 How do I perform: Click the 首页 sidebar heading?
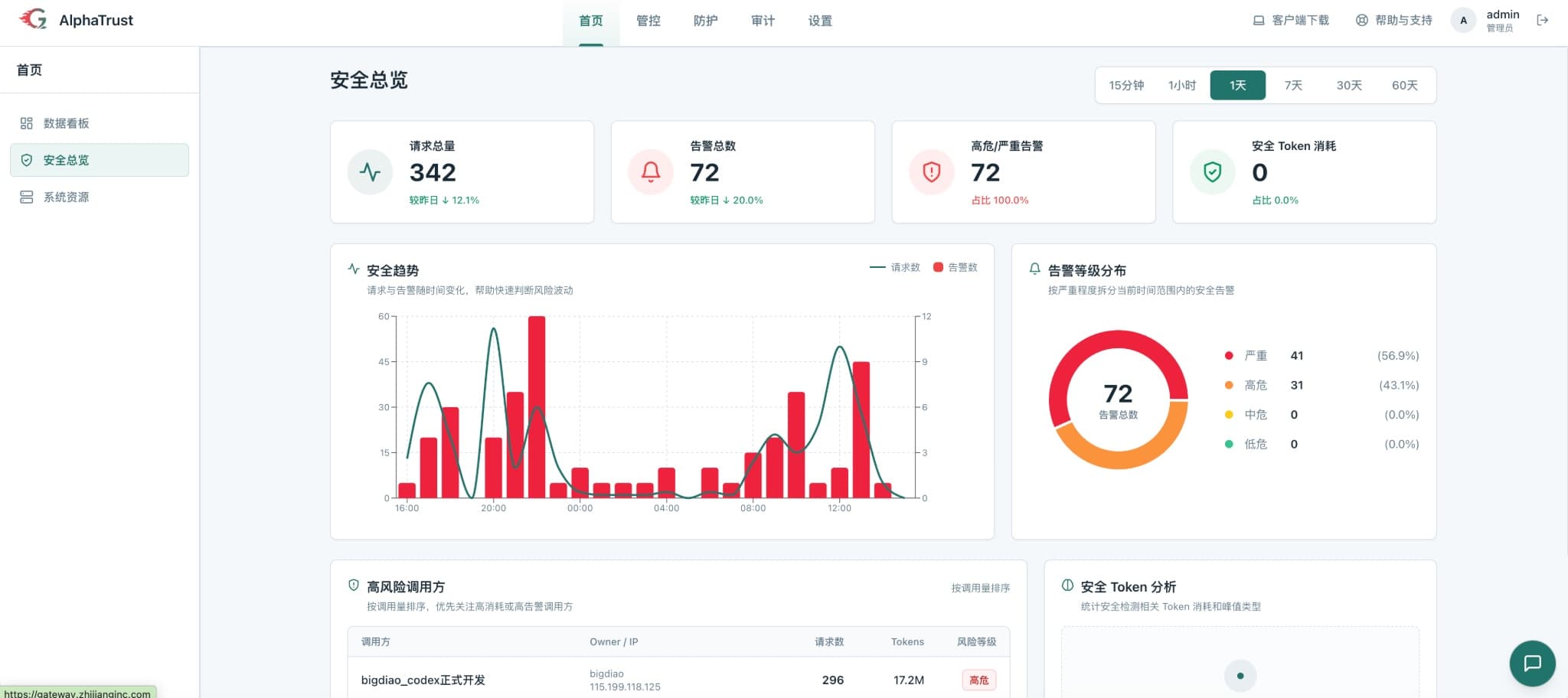(x=29, y=70)
